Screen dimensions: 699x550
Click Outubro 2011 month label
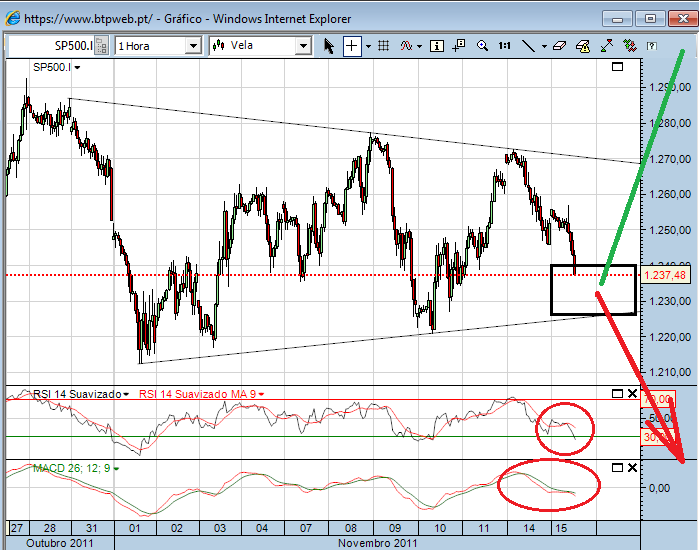(60, 543)
